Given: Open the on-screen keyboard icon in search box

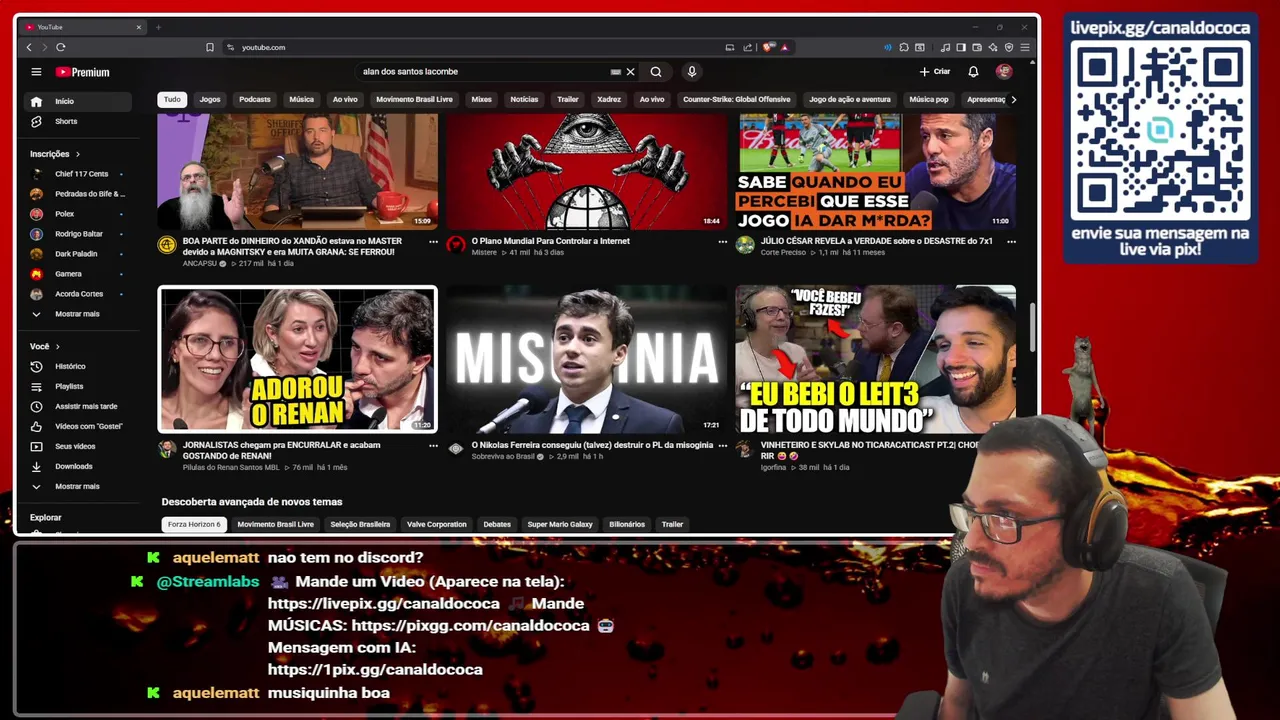Looking at the screenshot, I should (616, 72).
